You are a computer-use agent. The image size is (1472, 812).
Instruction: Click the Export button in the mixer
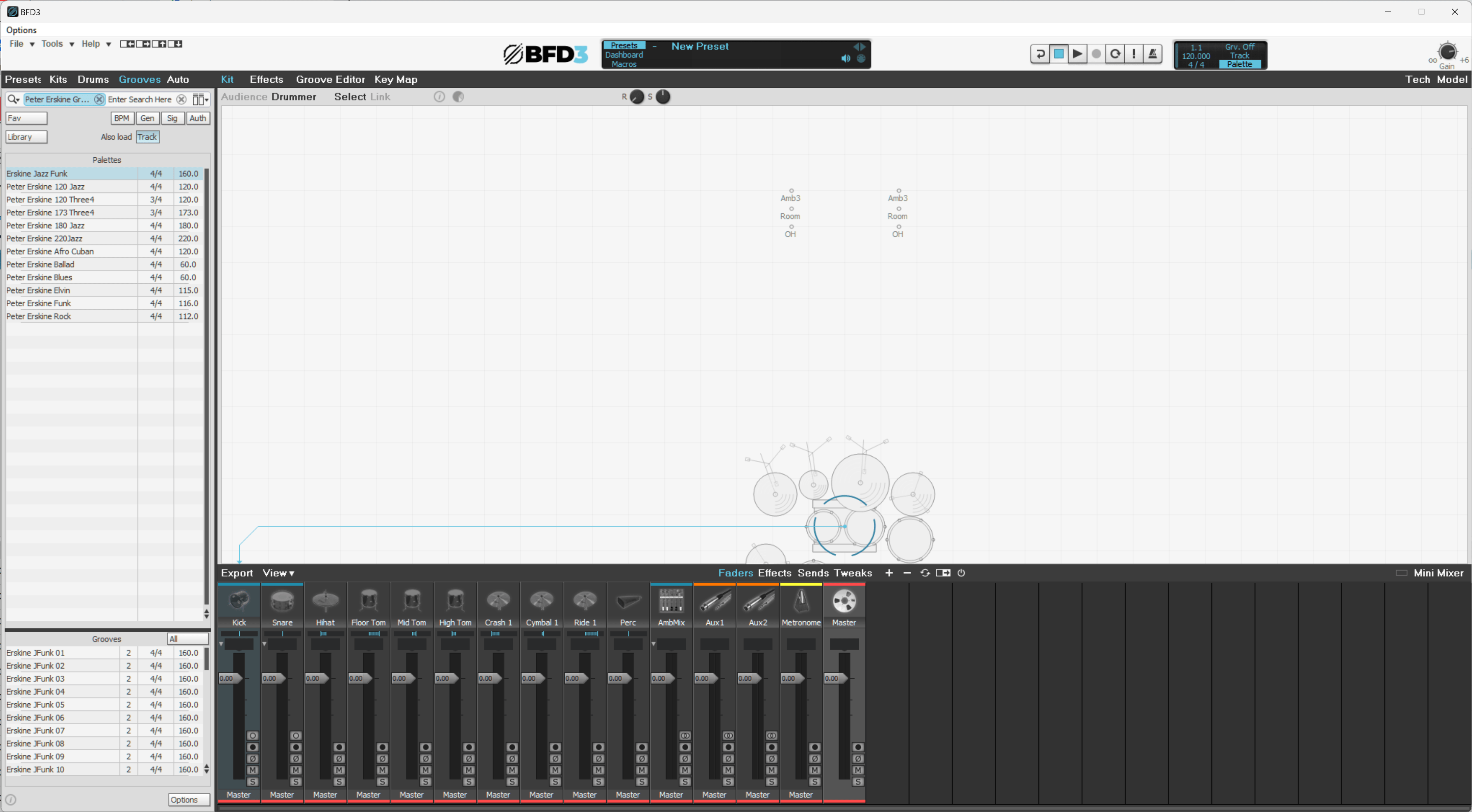tap(236, 573)
